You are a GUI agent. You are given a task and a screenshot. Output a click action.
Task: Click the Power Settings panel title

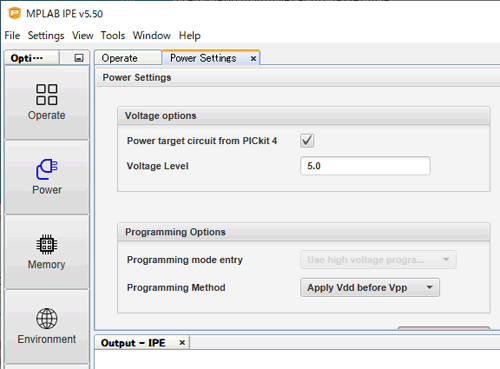[x=137, y=77]
